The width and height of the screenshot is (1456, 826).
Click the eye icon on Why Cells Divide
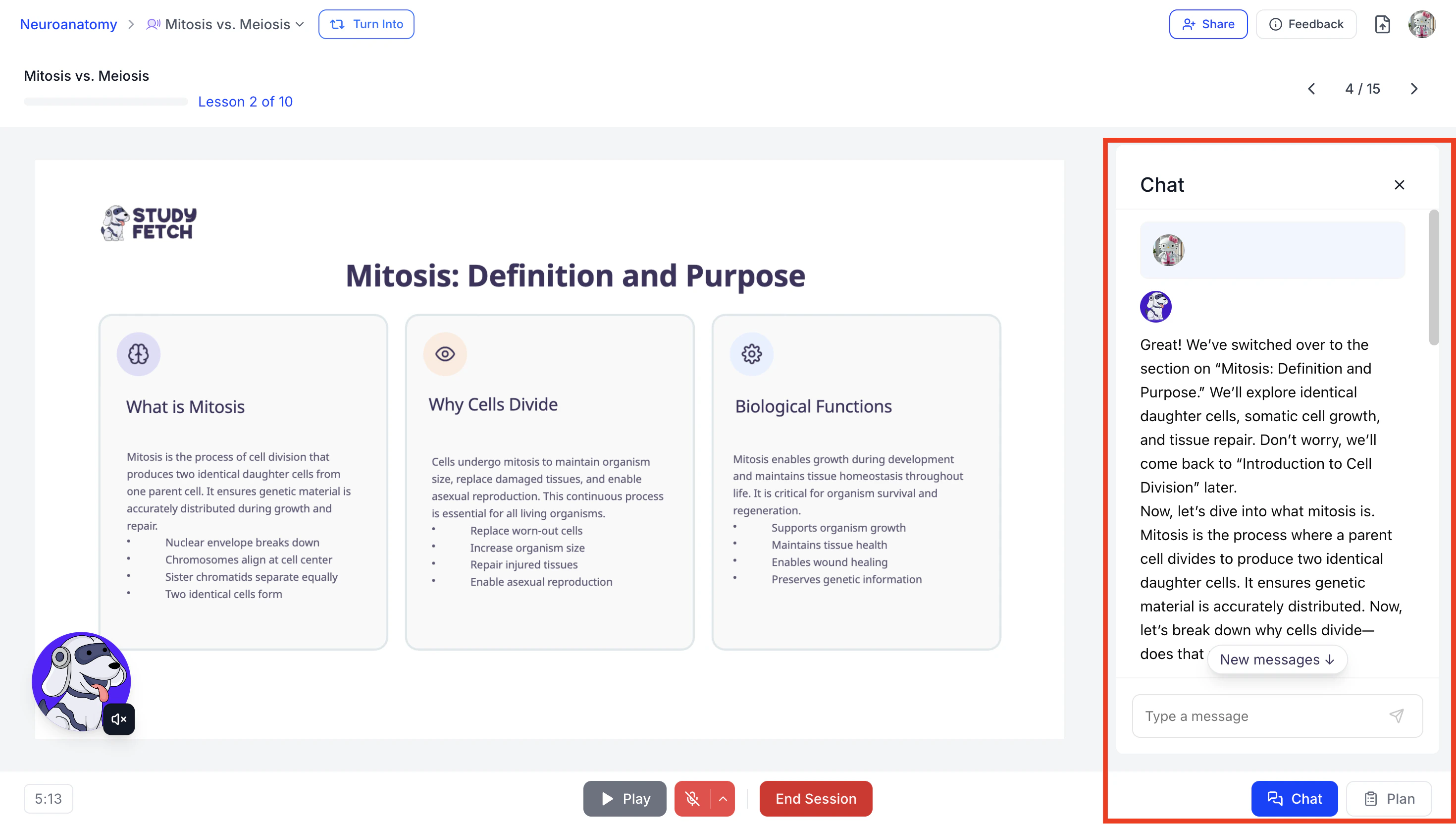(445, 354)
